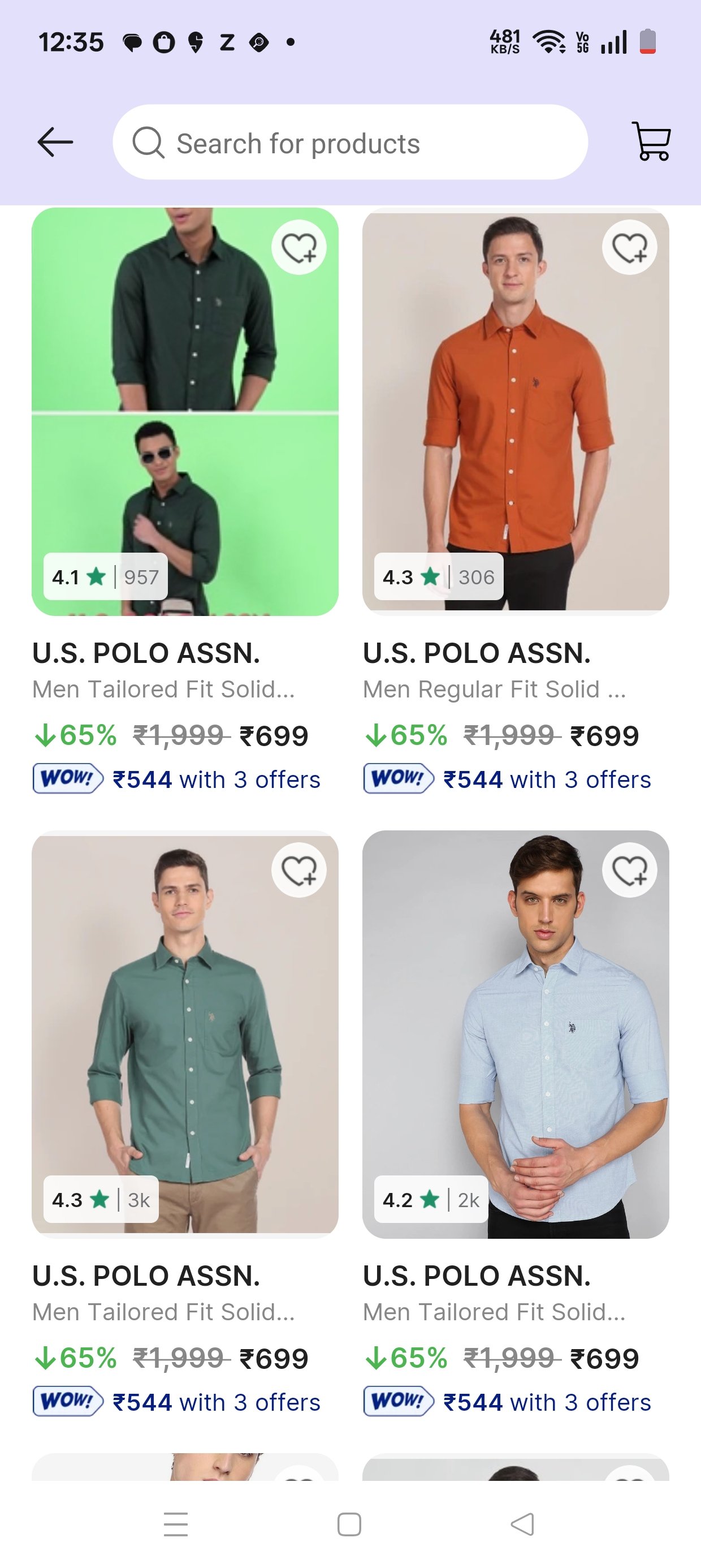701x1568 pixels.
Task: Add light blue shirt to wishlist
Action: [x=629, y=870]
